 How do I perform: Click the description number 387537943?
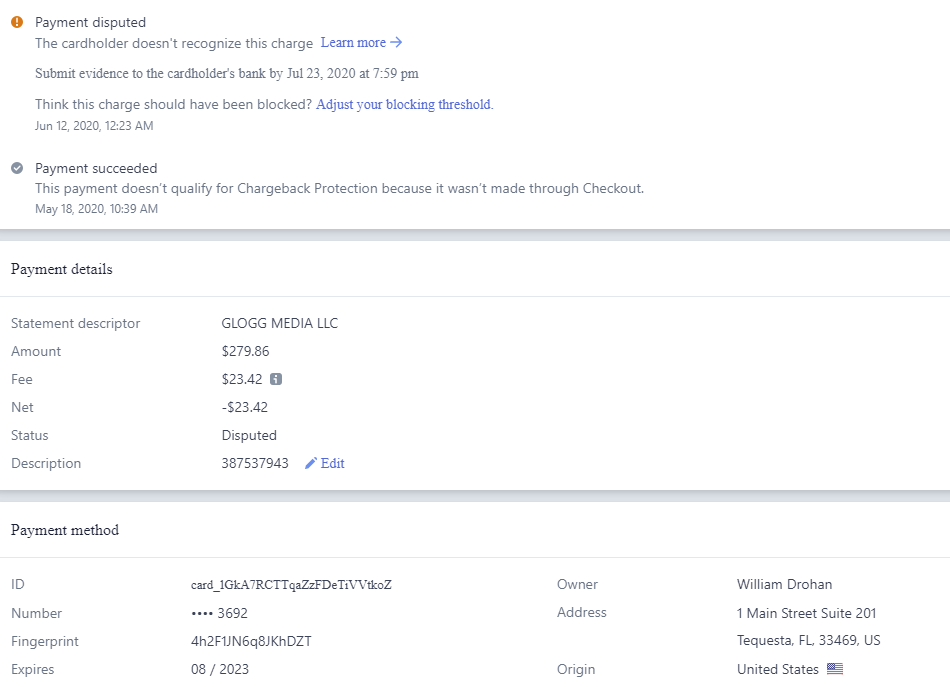[x=255, y=463]
